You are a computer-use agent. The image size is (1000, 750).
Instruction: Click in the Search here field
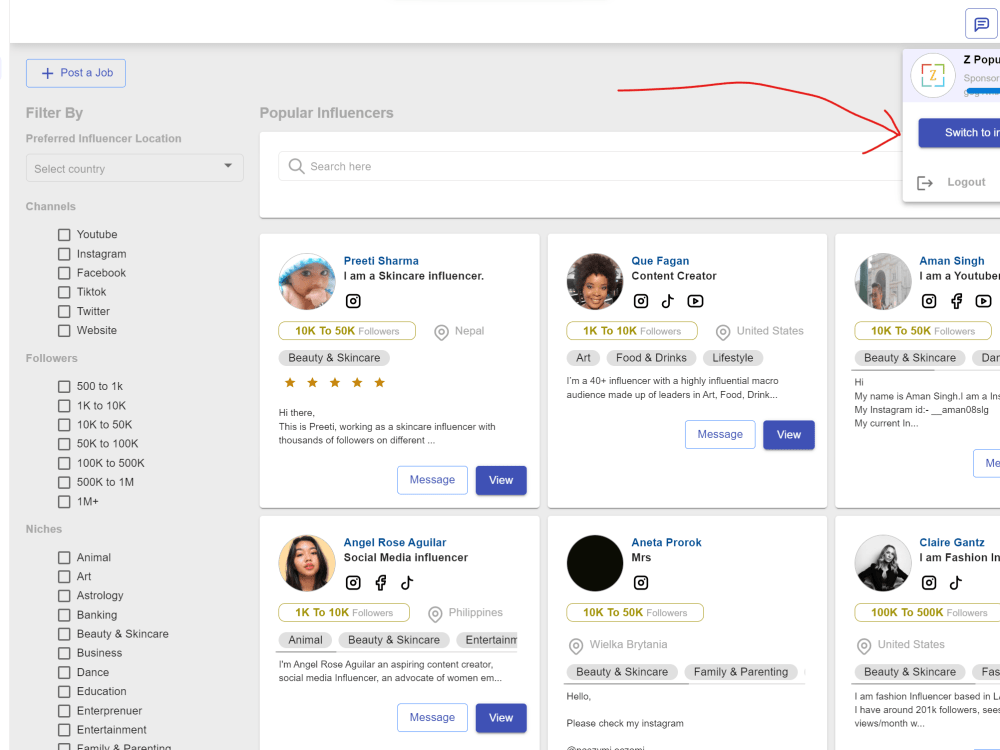coord(590,166)
